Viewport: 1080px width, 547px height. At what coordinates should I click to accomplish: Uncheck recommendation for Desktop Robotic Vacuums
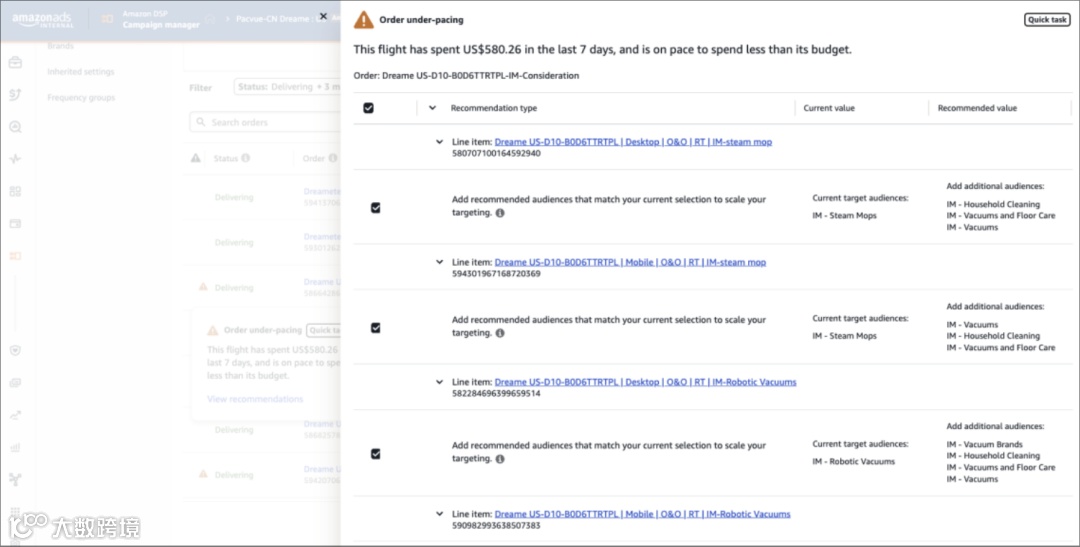pyautogui.click(x=375, y=453)
